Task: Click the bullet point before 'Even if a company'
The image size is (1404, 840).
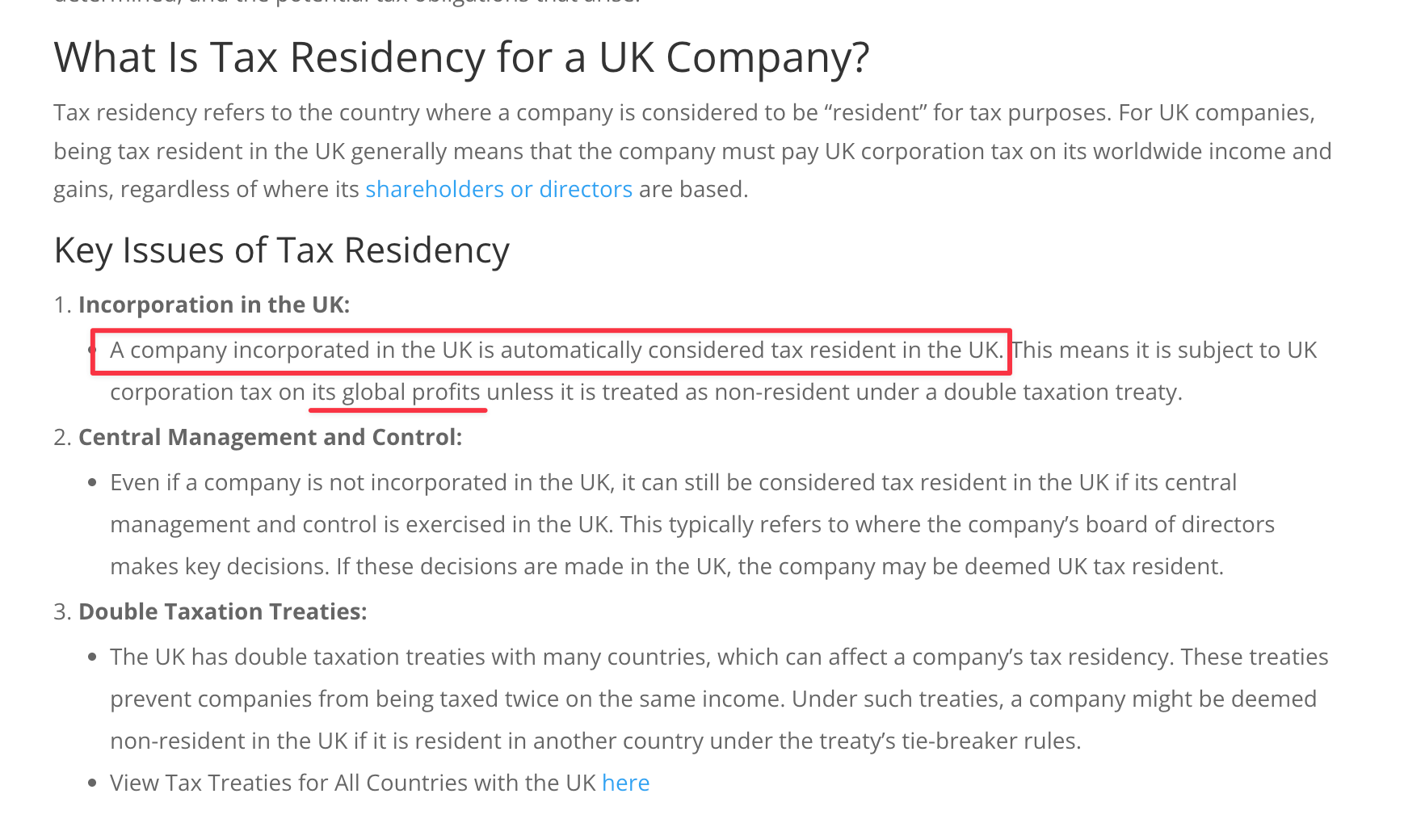Action: [x=92, y=483]
